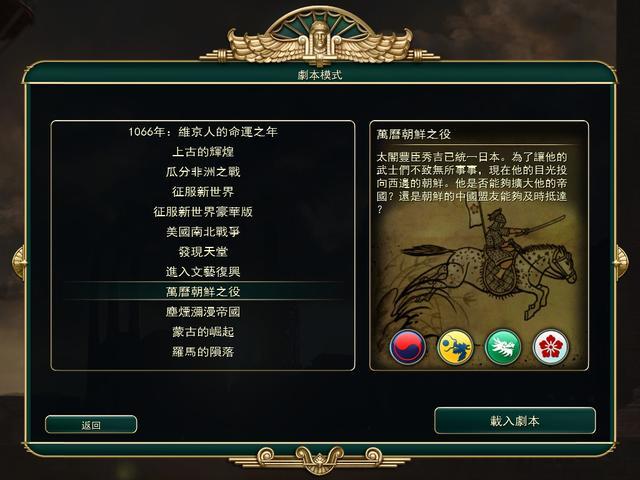Click the 返回 back button

91,425
